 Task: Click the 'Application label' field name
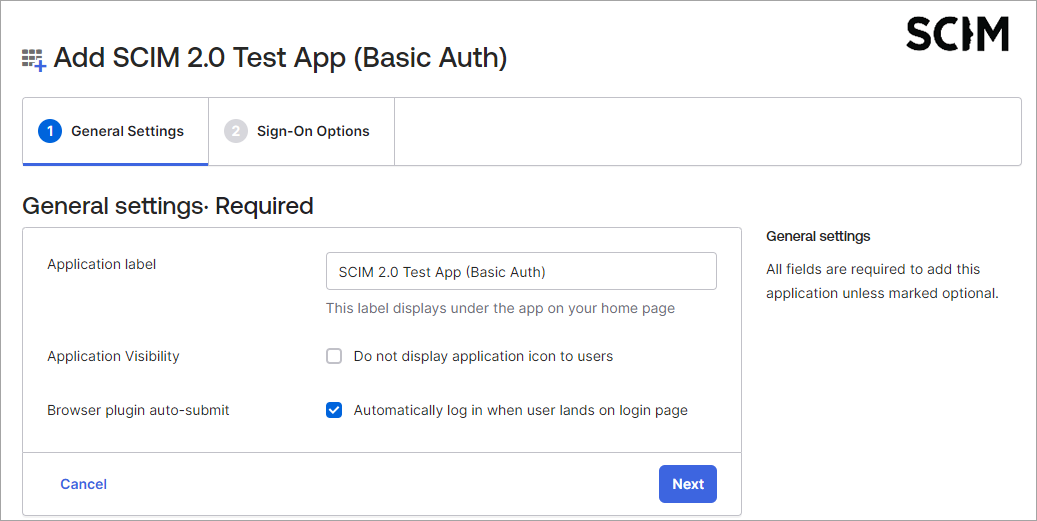[x=102, y=264]
